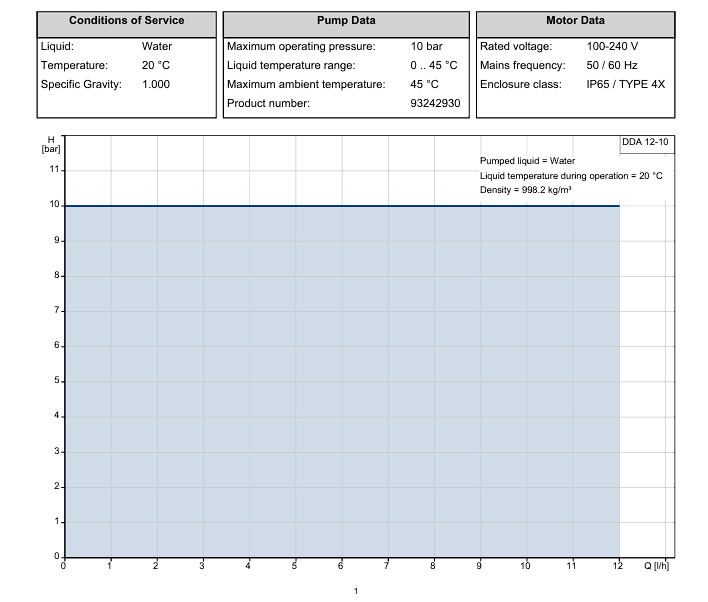
Task: Click the Motor Data header
Action: coord(575,20)
